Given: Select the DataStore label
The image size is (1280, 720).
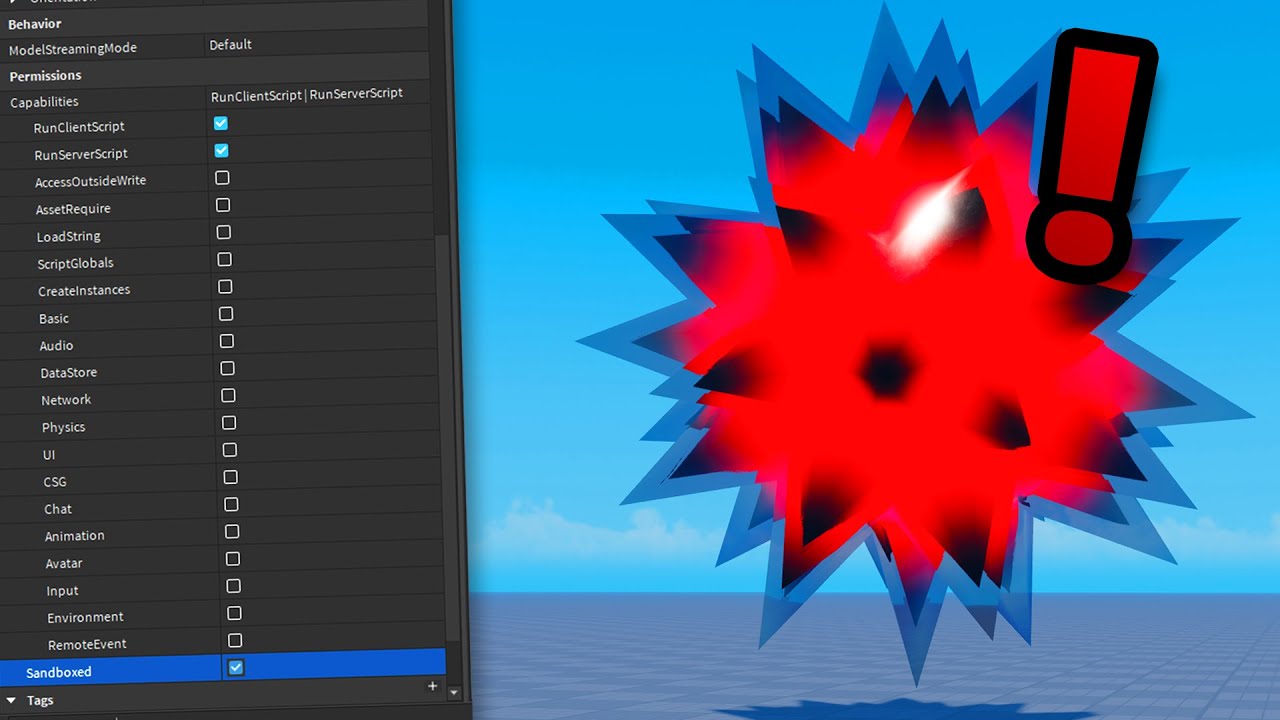Looking at the screenshot, I should [69, 373].
